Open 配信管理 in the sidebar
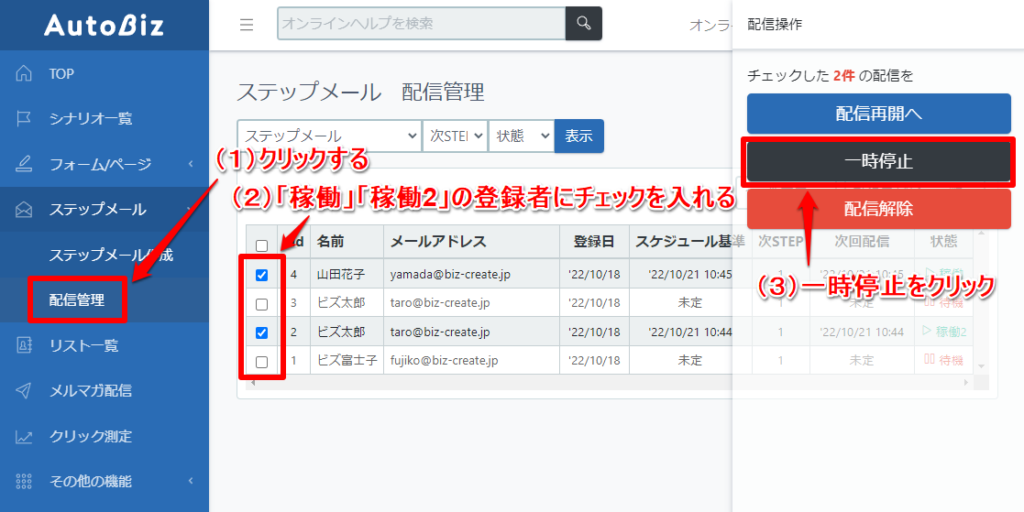Image resolution: width=1024 pixels, height=512 pixels. point(77,299)
